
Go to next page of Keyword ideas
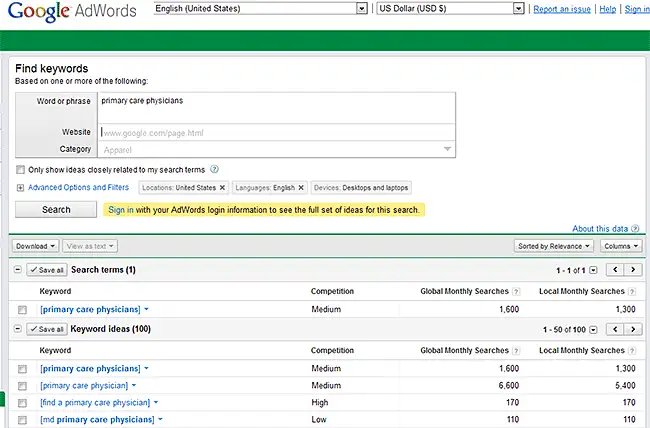tap(633, 329)
